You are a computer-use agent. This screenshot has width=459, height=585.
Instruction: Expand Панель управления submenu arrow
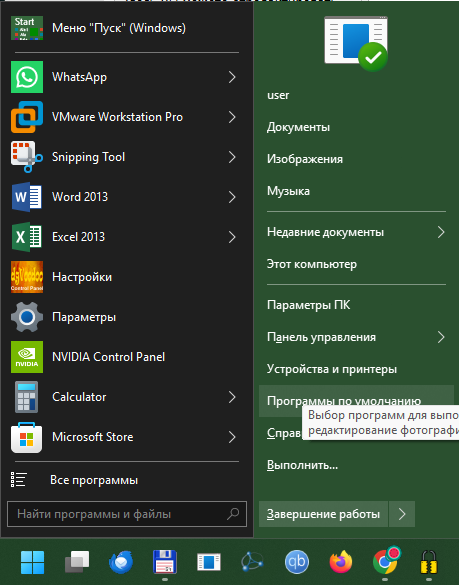(441, 337)
